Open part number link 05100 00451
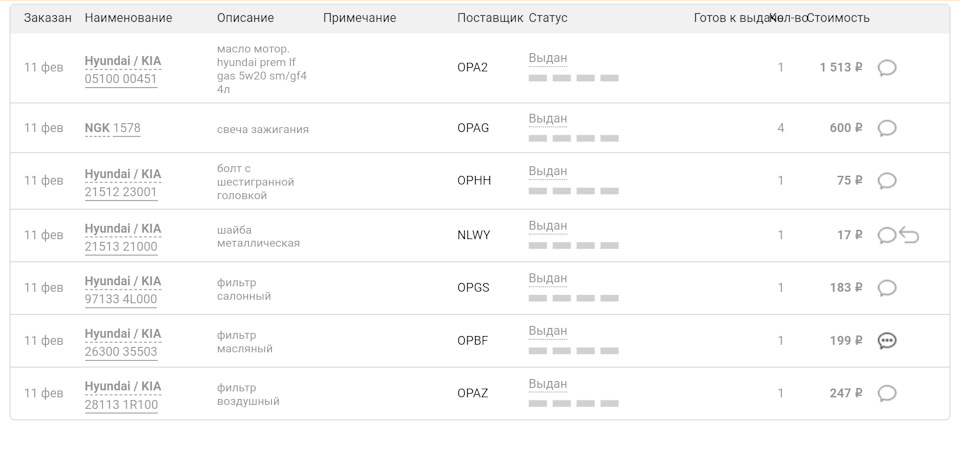This screenshot has height=463, width=960. click(x=121, y=79)
